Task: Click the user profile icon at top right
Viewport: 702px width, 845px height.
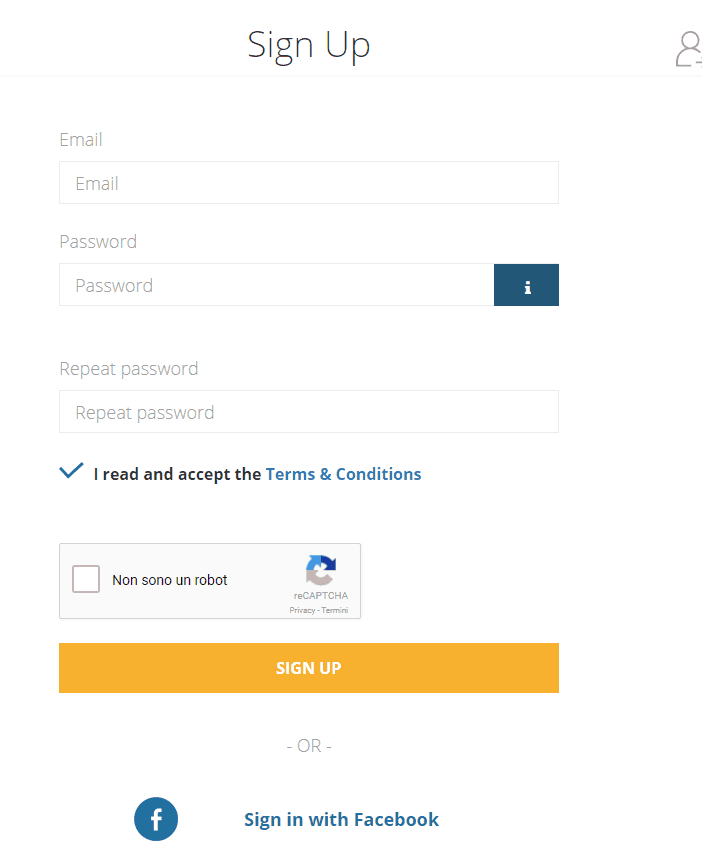Action: click(x=689, y=49)
